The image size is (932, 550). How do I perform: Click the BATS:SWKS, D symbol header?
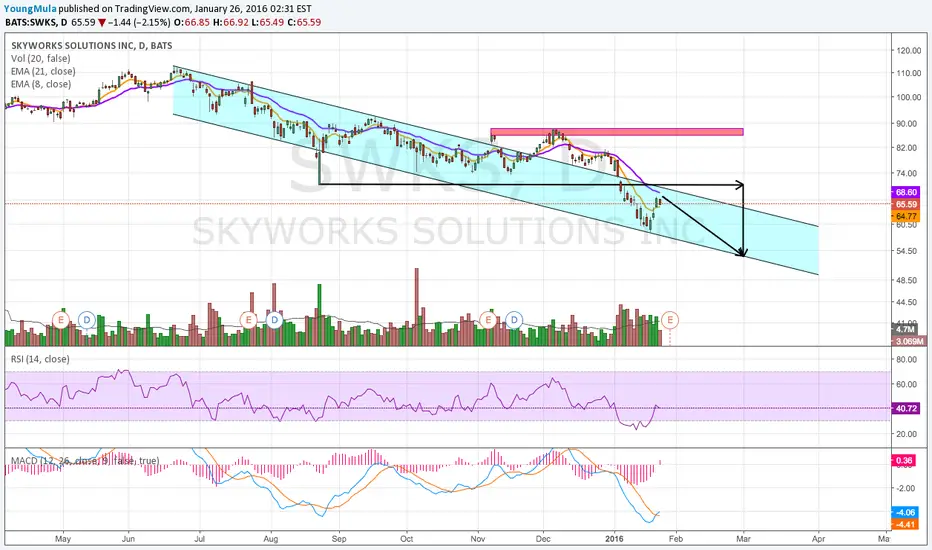pos(36,22)
